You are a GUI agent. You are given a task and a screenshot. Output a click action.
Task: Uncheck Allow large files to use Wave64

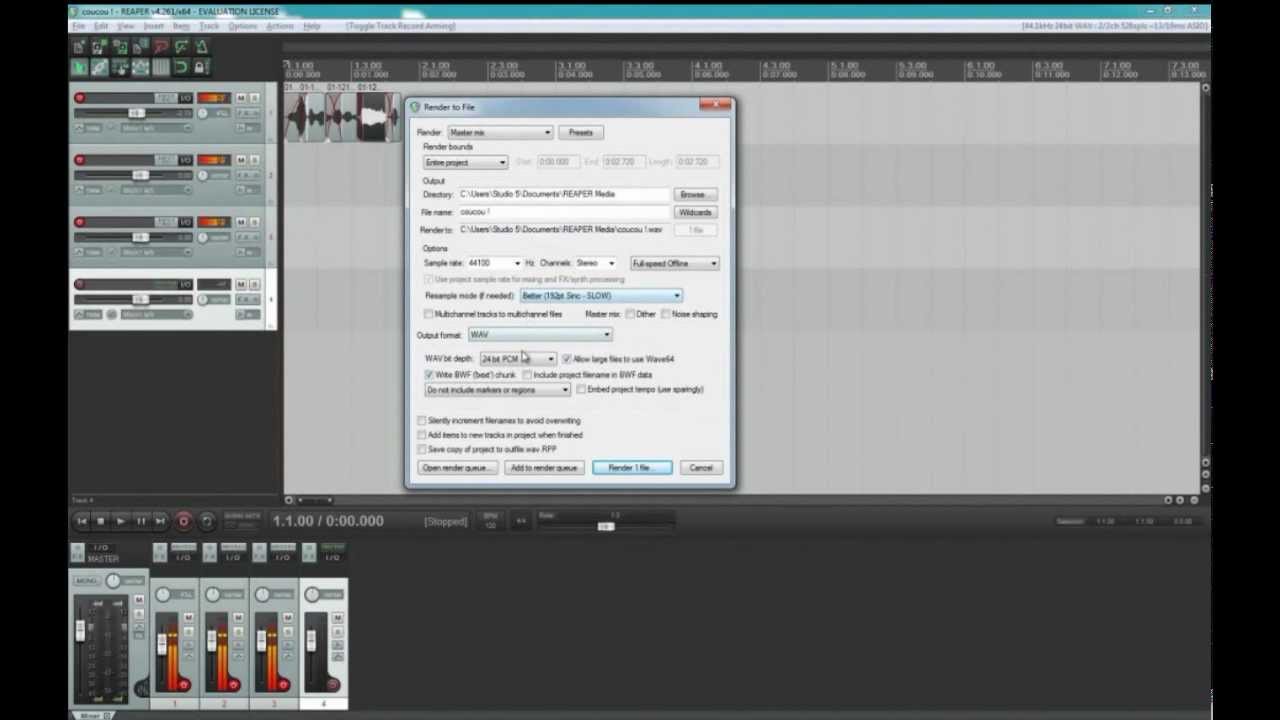(x=566, y=359)
